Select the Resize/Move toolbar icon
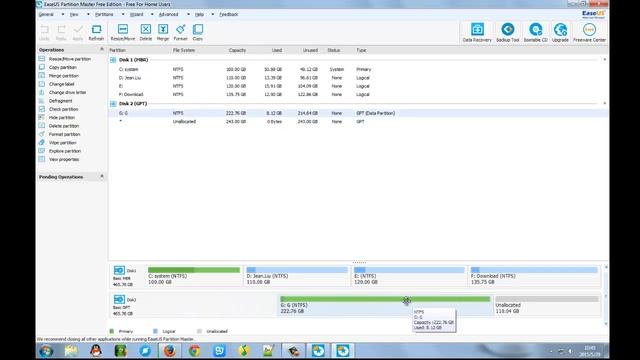Viewport: 640px width, 360px height. coord(122,32)
